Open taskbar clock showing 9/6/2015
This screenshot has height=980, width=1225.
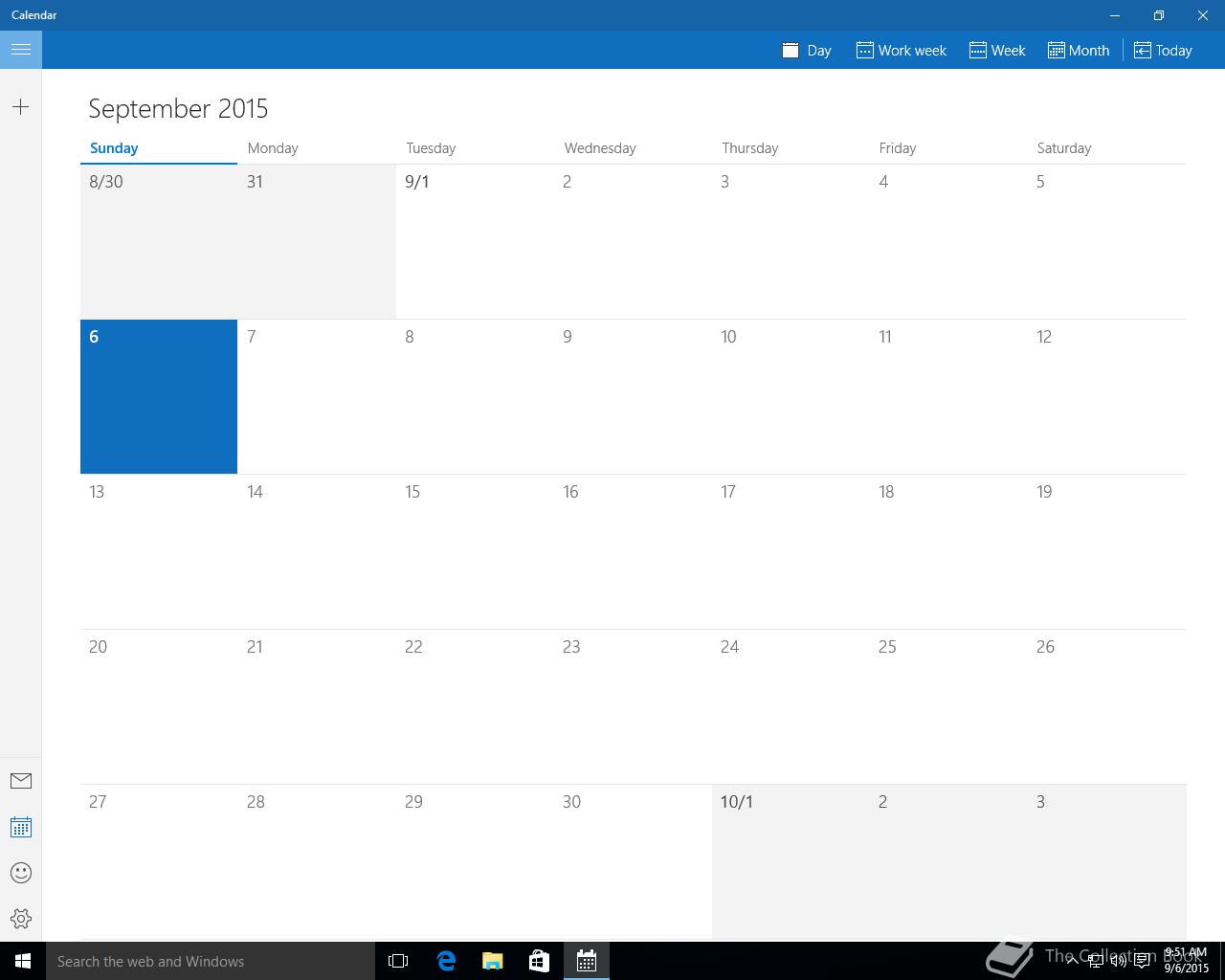pyautogui.click(x=1187, y=961)
